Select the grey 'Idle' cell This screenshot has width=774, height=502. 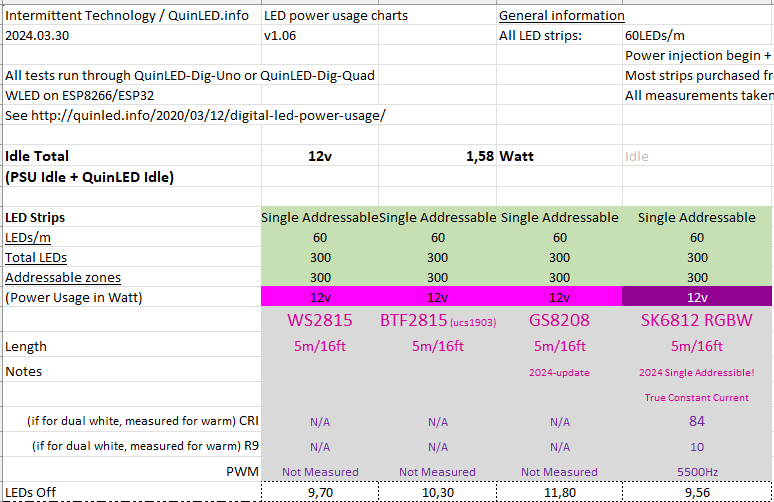[637, 156]
